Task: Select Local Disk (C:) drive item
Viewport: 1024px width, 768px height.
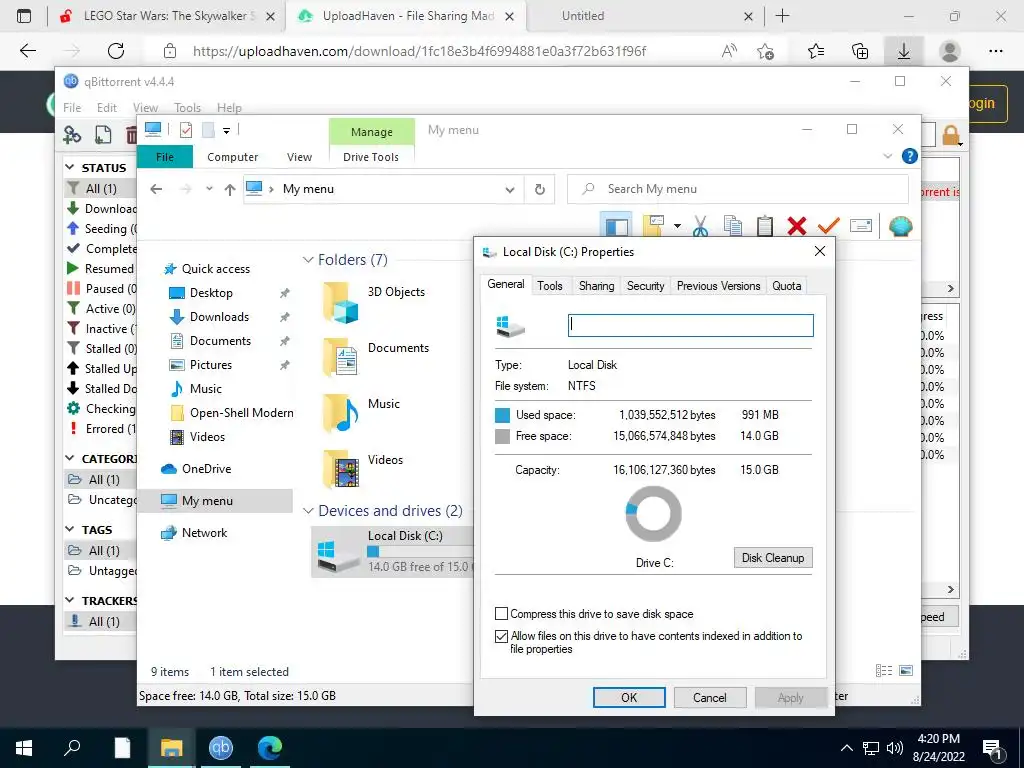Action: point(392,551)
